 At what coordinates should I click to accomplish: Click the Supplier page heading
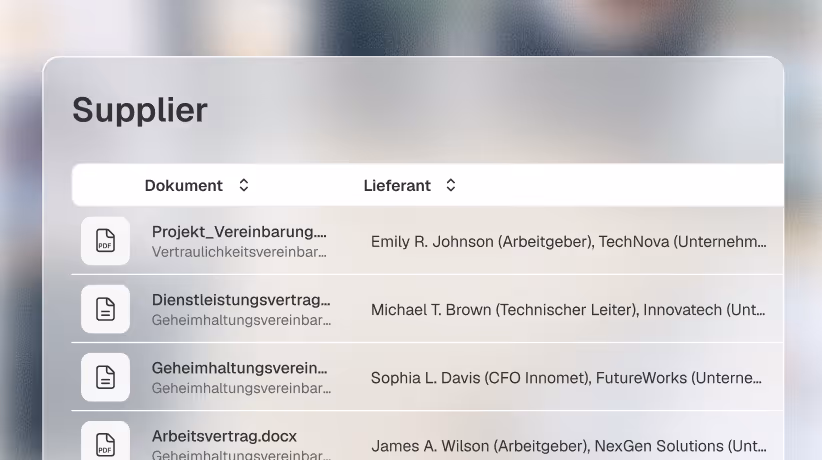[140, 111]
